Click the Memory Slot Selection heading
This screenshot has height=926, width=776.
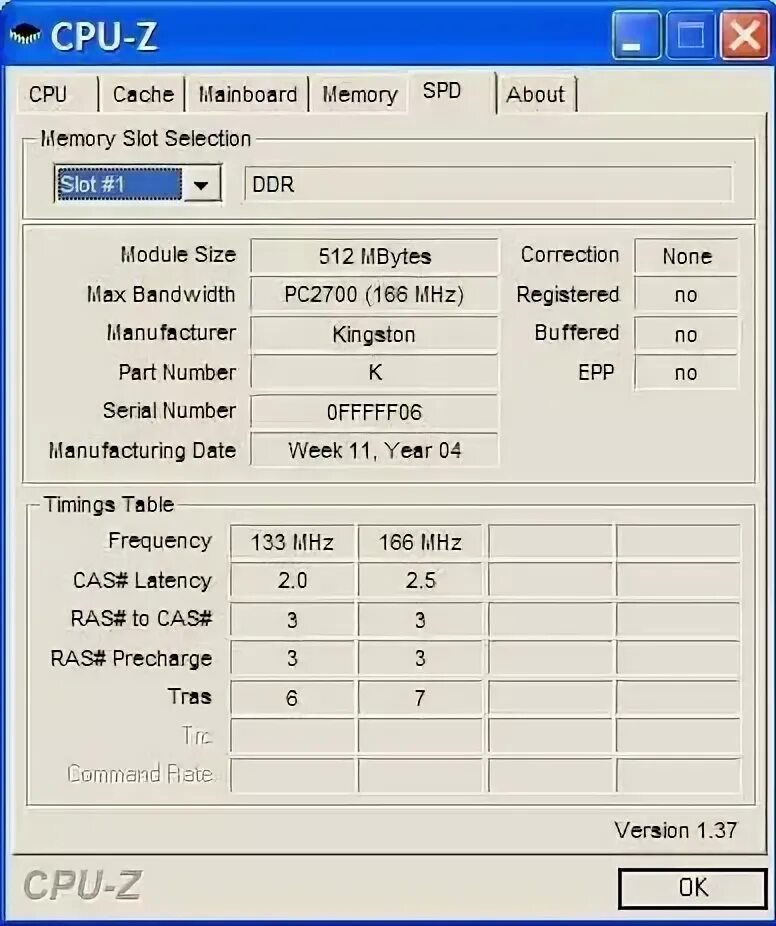click(145, 139)
